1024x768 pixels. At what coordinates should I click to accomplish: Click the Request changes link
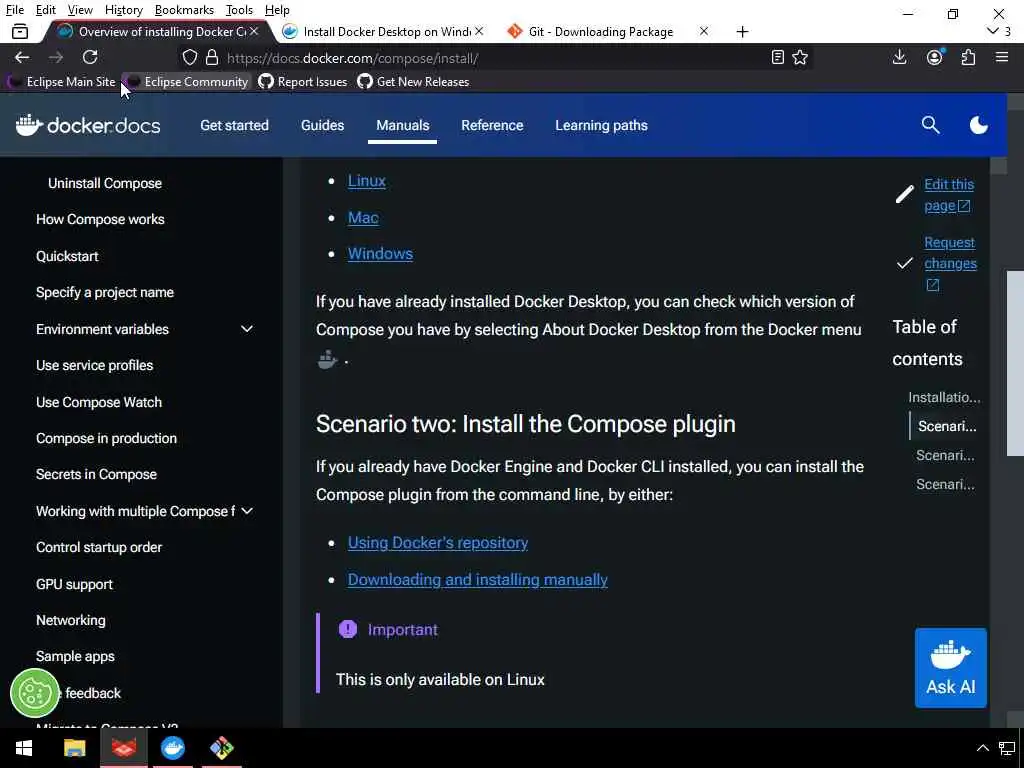[x=950, y=263]
